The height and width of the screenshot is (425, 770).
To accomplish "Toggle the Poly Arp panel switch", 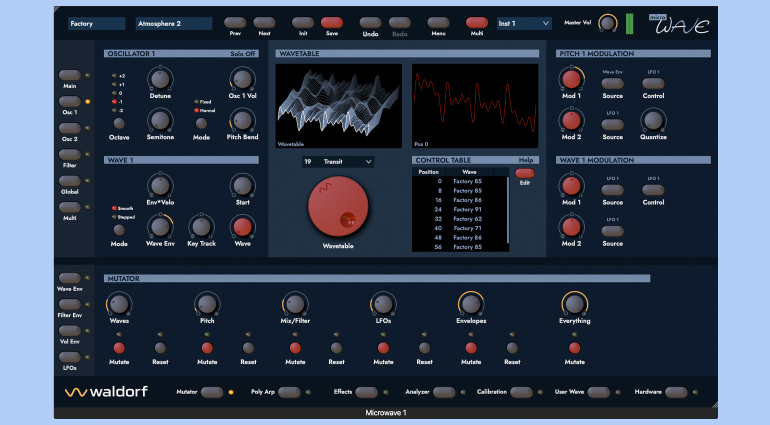I will (289, 392).
